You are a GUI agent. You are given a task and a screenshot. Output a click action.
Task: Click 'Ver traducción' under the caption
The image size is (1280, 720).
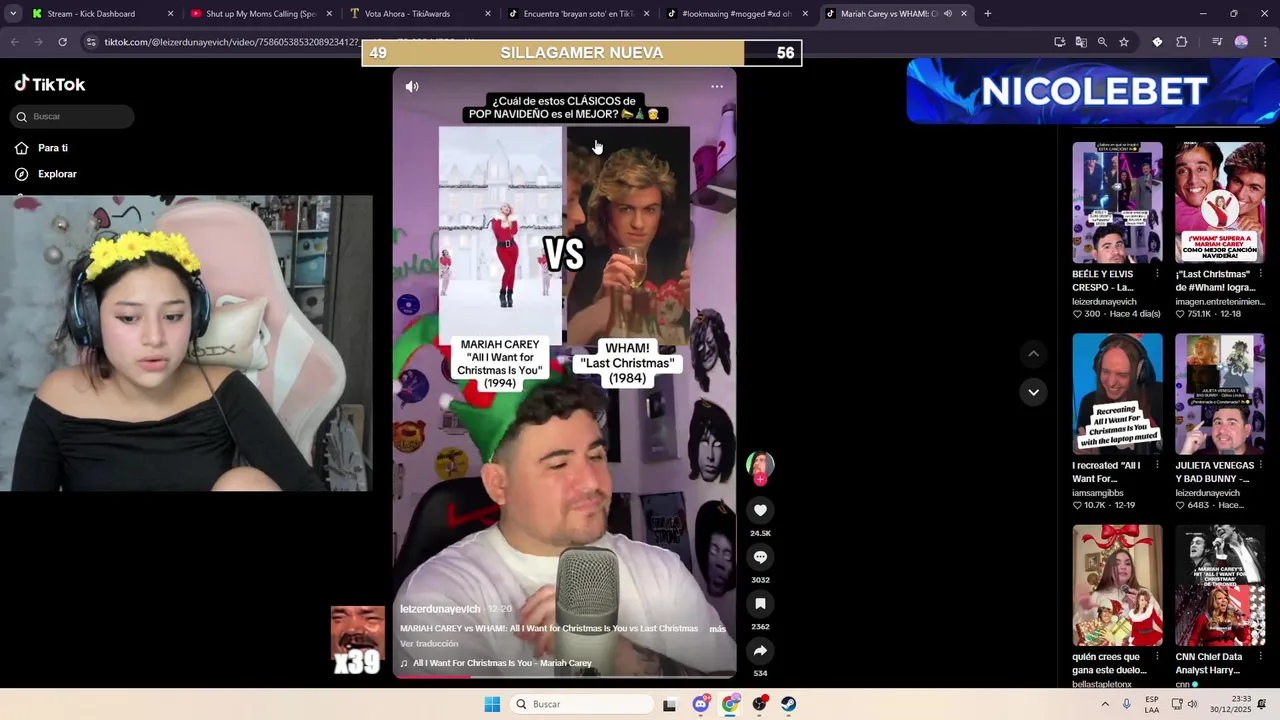click(429, 644)
